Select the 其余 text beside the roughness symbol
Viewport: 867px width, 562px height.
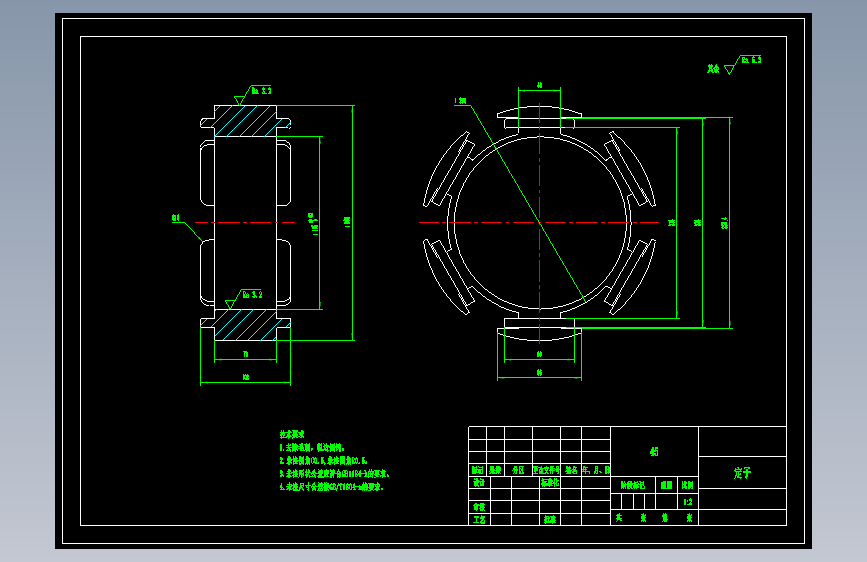click(713, 69)
